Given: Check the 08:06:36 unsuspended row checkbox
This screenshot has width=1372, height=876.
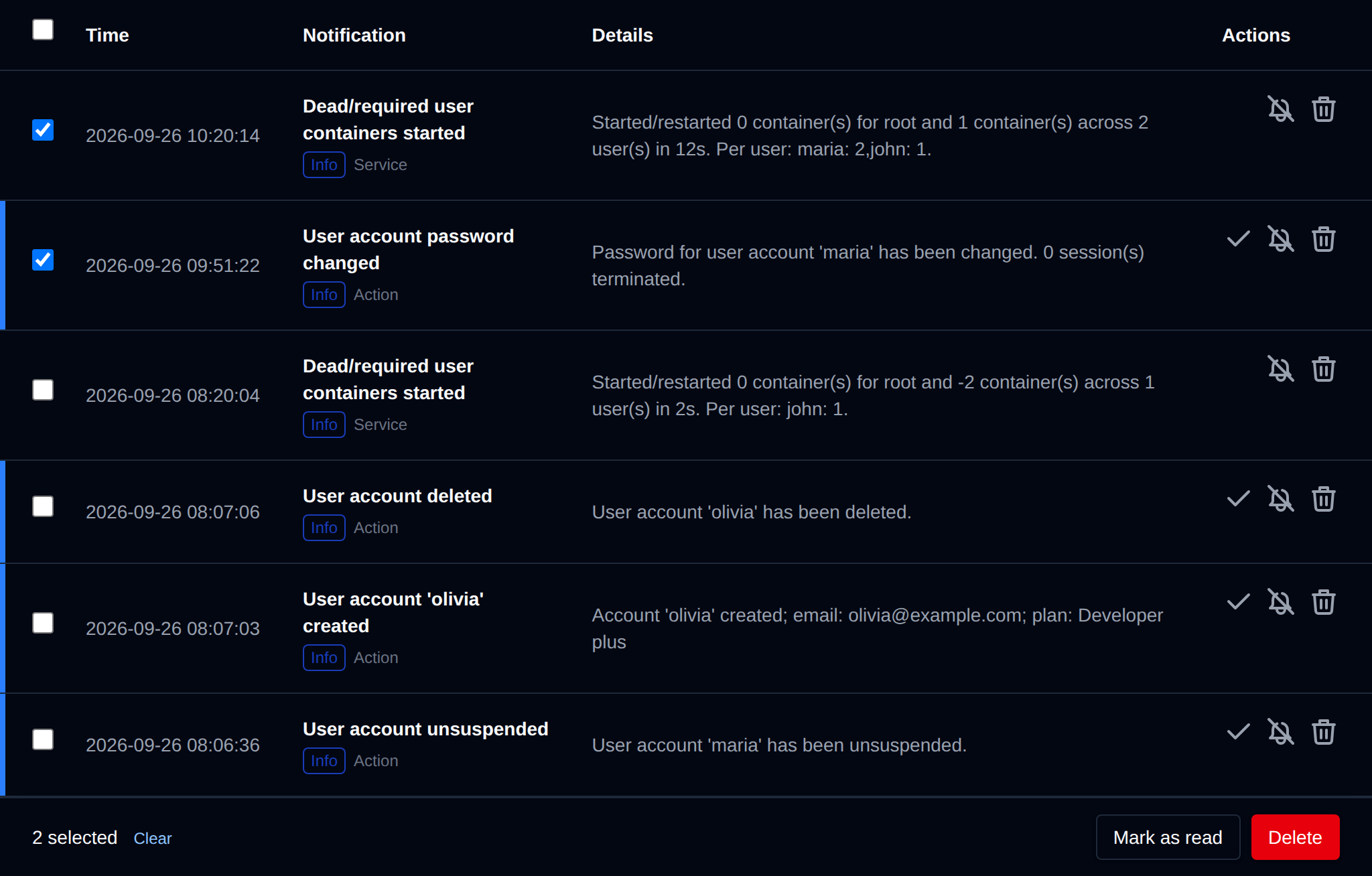Looking at the screenshot, I should click(43, 739).
